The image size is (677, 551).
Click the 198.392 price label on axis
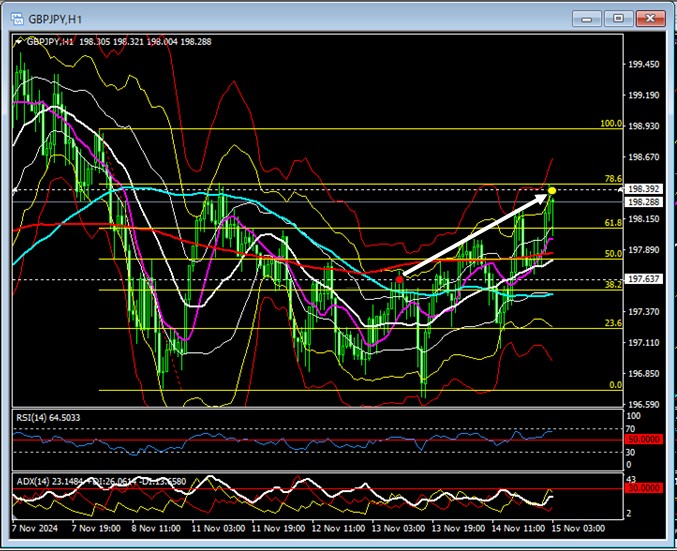coord(642,188)
